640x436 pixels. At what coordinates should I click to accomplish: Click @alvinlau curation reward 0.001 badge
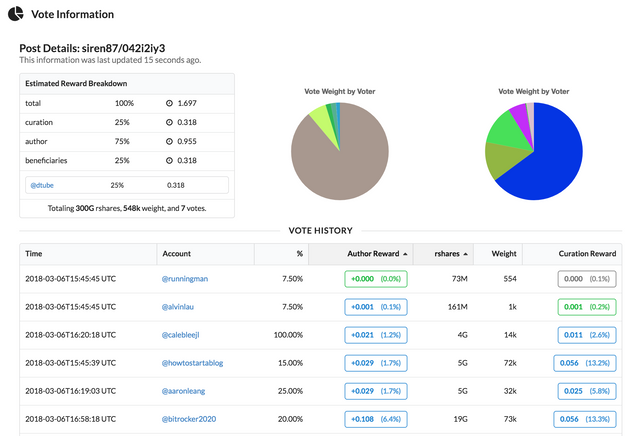(x=587, y=307)
